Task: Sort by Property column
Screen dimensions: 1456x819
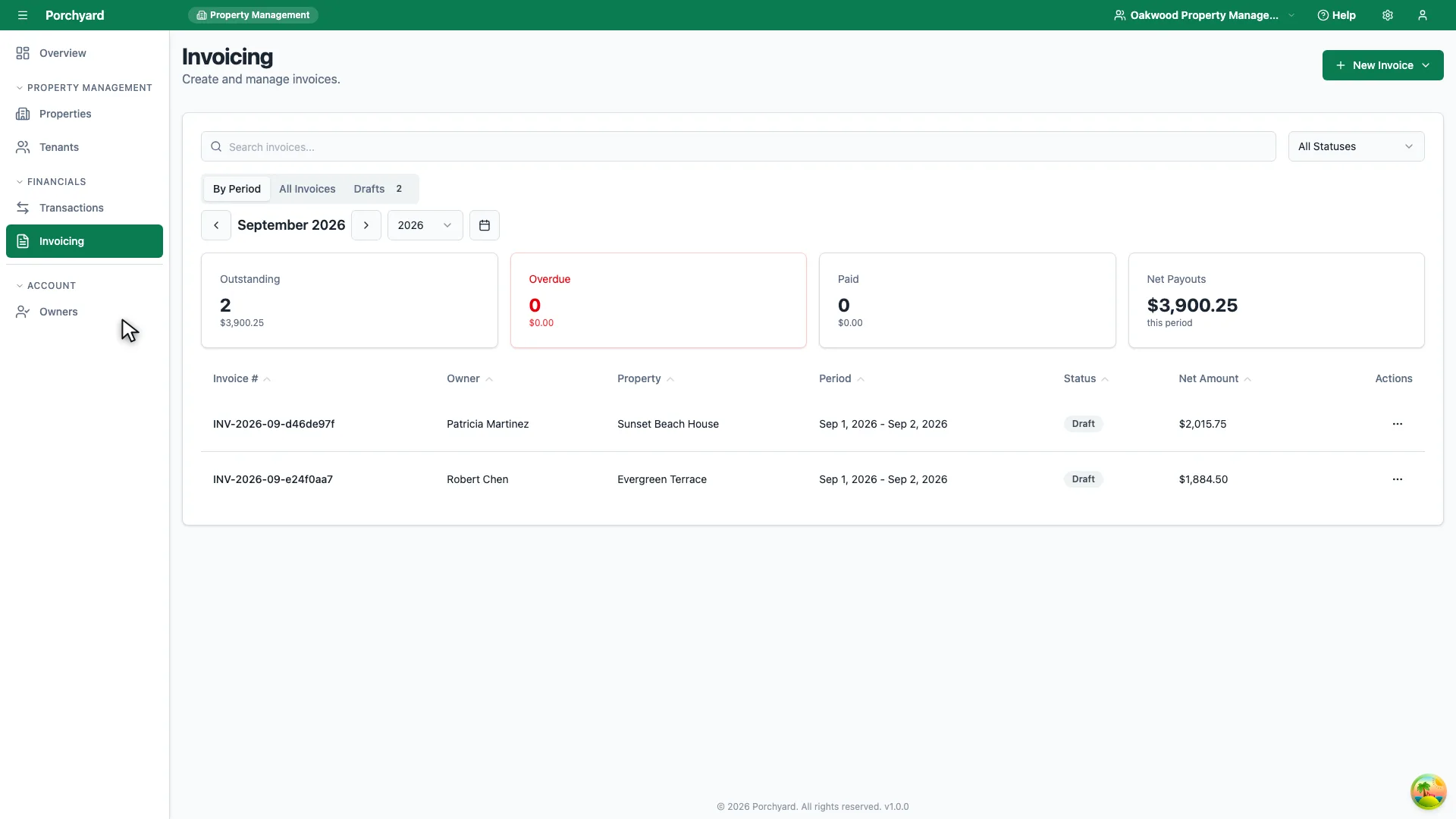Action: tap(645, 378)
